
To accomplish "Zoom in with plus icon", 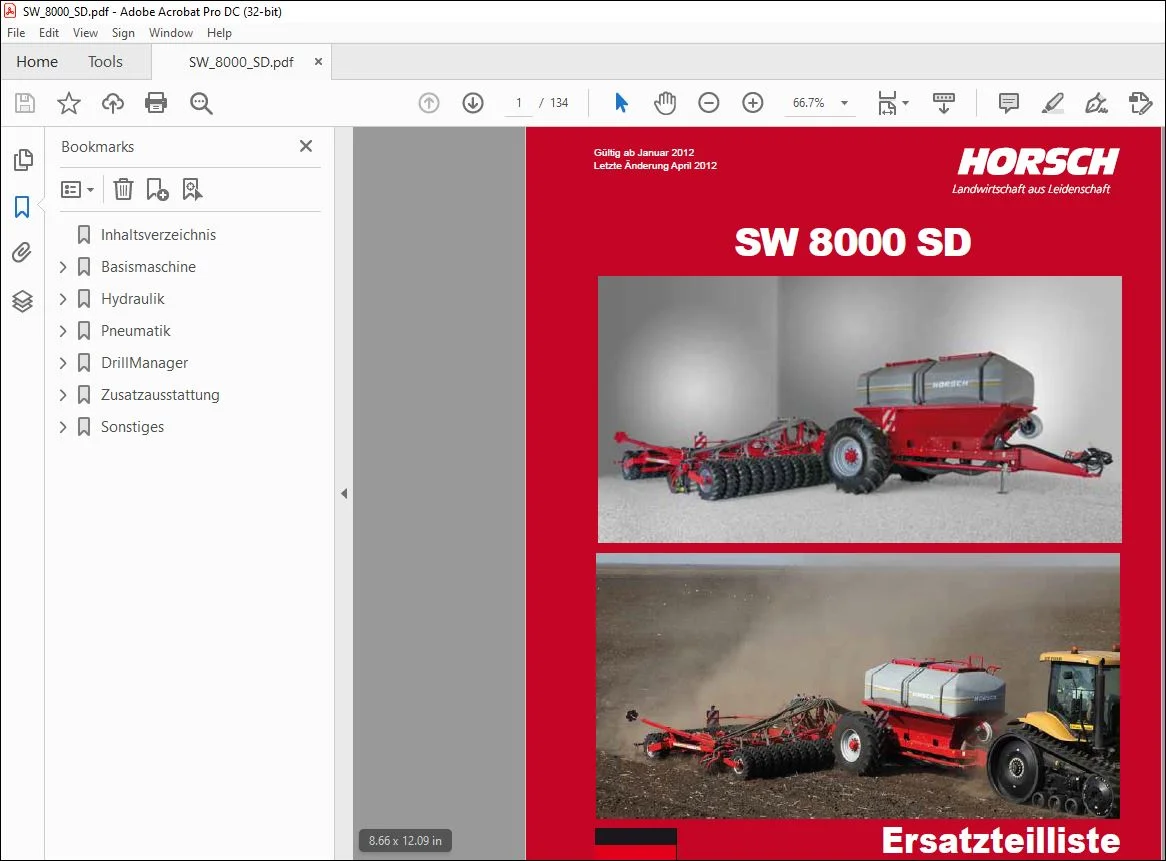I will point(753,103).
